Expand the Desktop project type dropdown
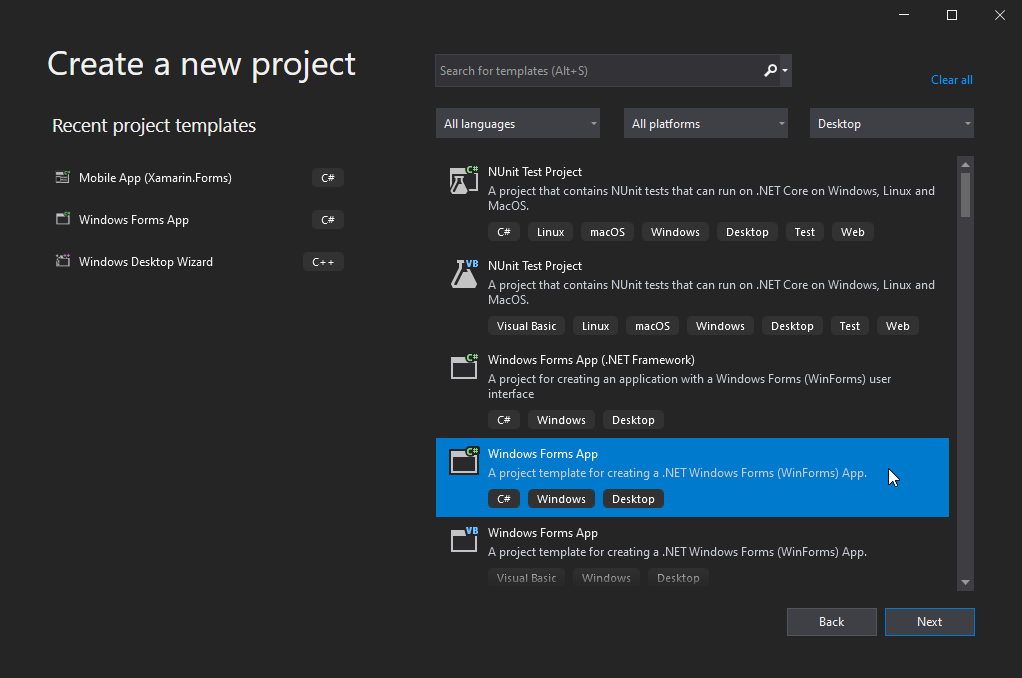The image size is (1022, 678). click(x=892, y=124)
